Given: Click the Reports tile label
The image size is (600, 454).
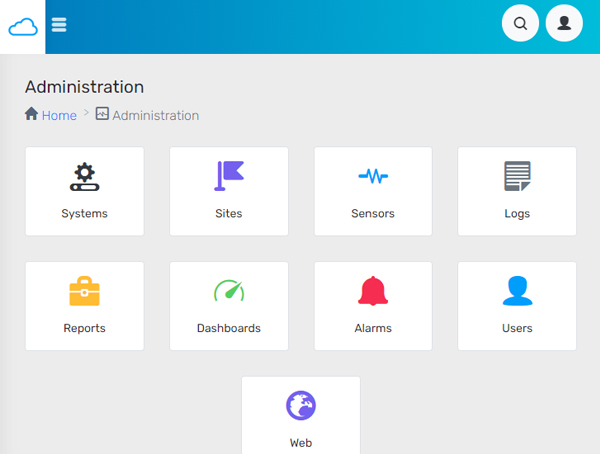Looking at the screenshot, I should pyautogui.click(x=85, y=328).
